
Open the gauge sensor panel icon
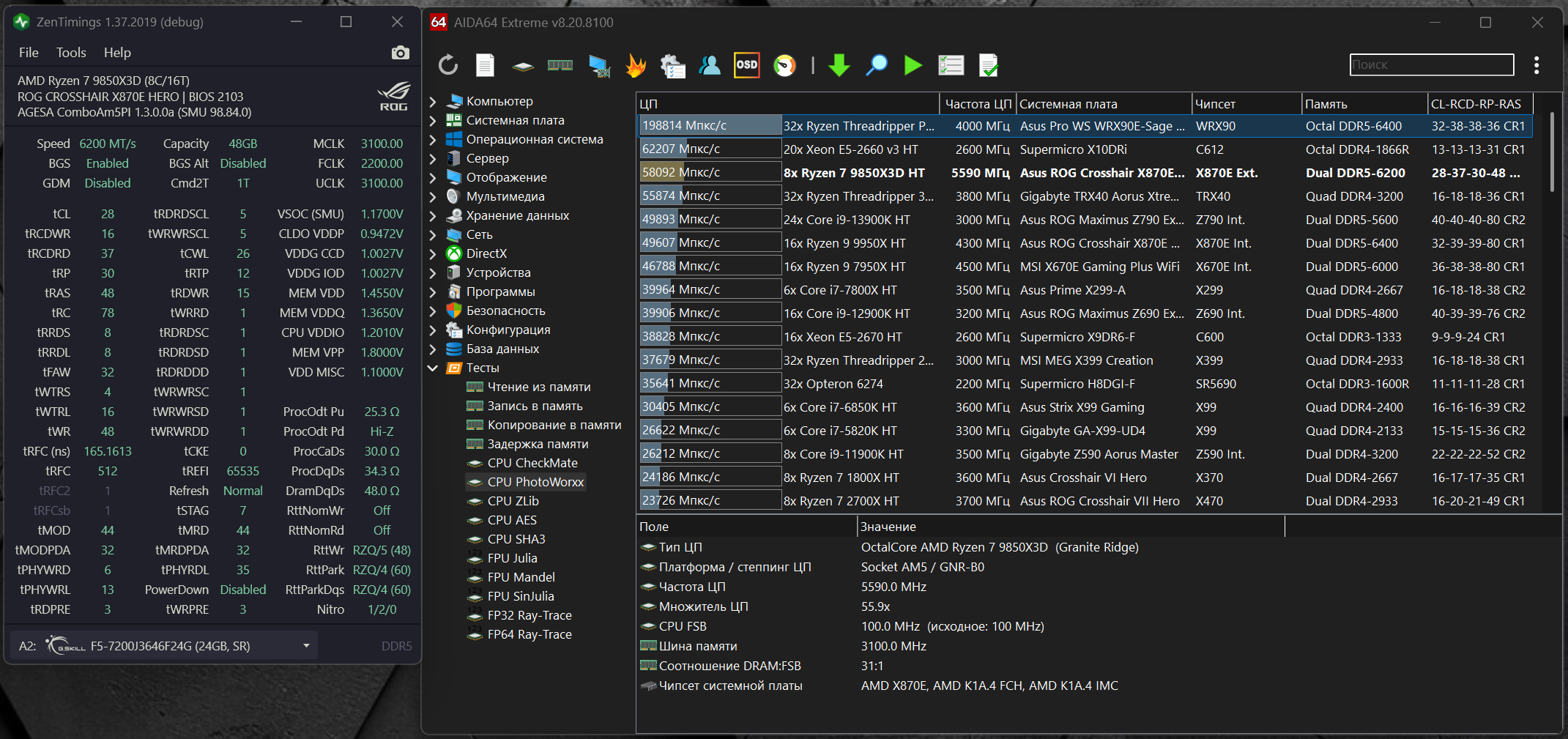point(784,65)
